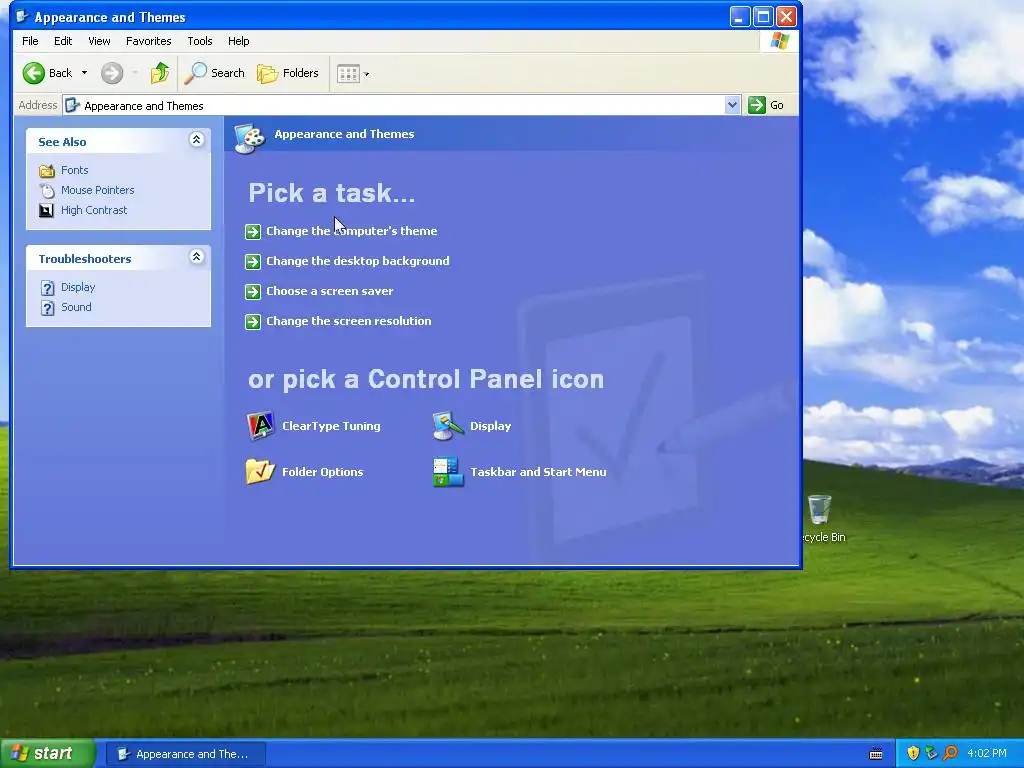1024x768 pixels.
Task: Collapse the See Also panel
Action: click(196, 139)
